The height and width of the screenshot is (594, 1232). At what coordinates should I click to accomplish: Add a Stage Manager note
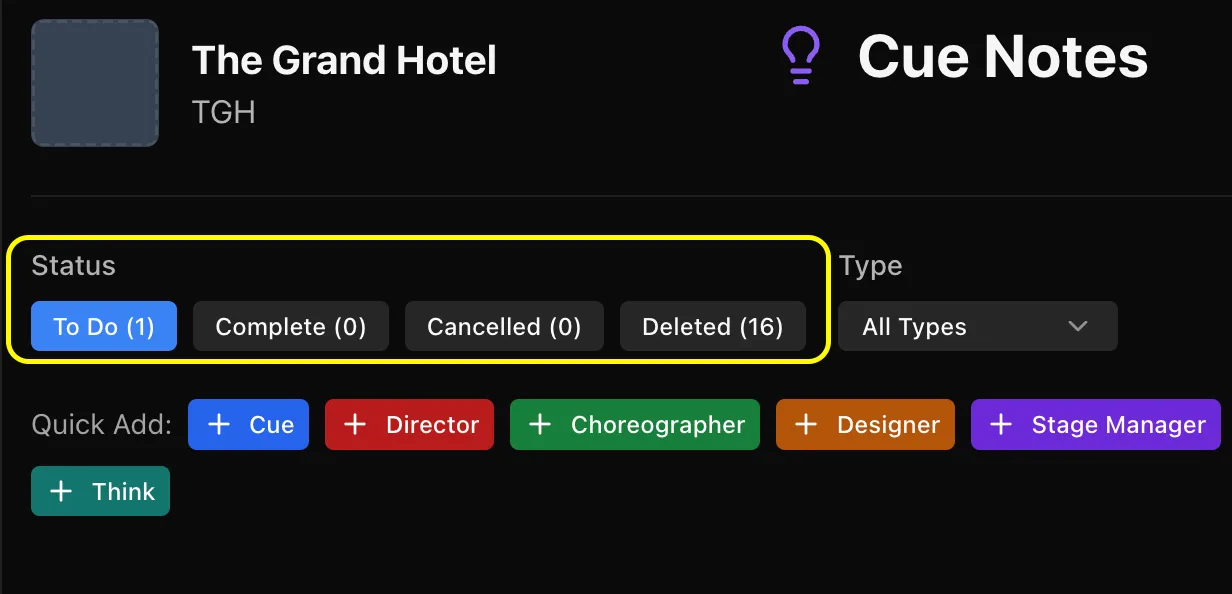click(1096, 425)
